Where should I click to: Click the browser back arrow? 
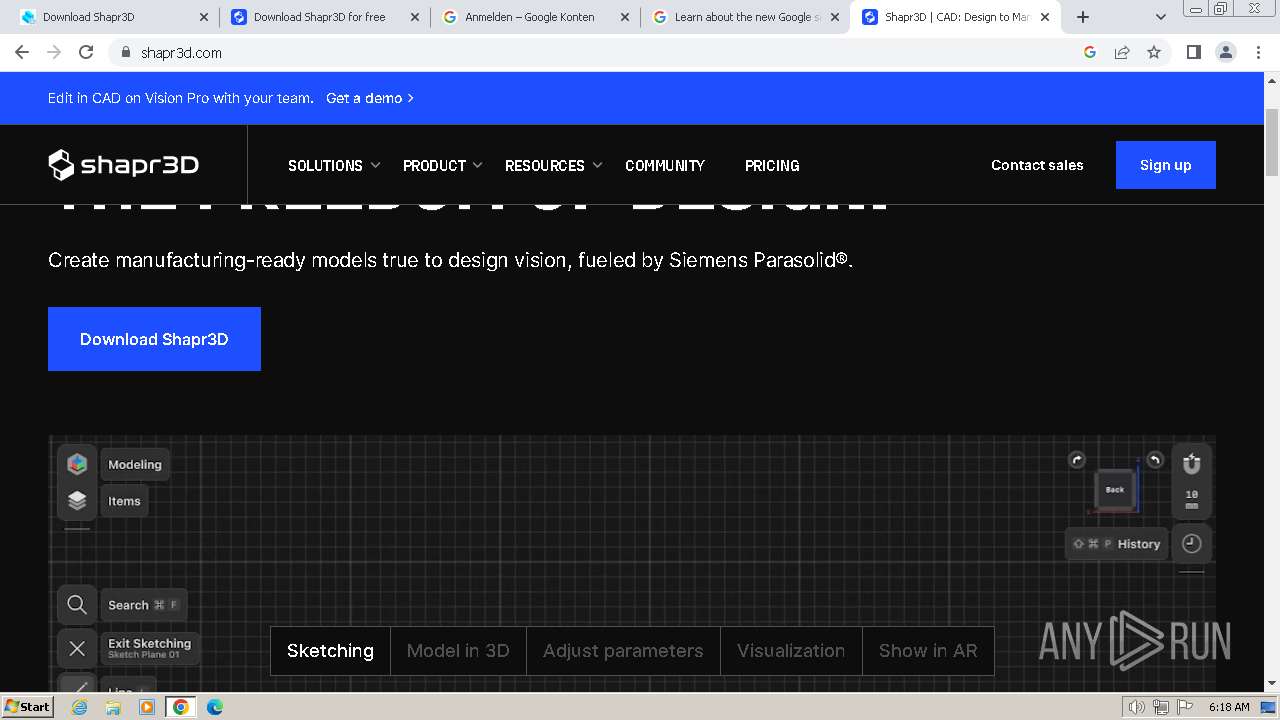[x=22, y=52]
